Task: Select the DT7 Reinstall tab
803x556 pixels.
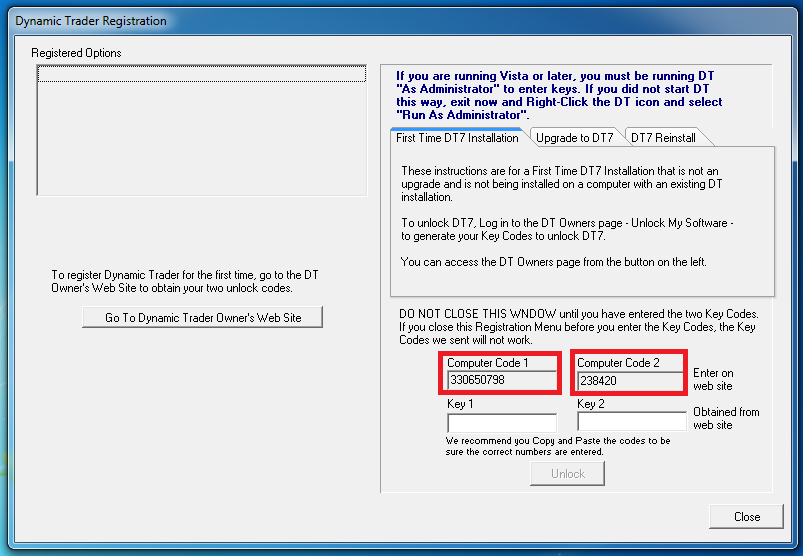Action: [662, 138]
